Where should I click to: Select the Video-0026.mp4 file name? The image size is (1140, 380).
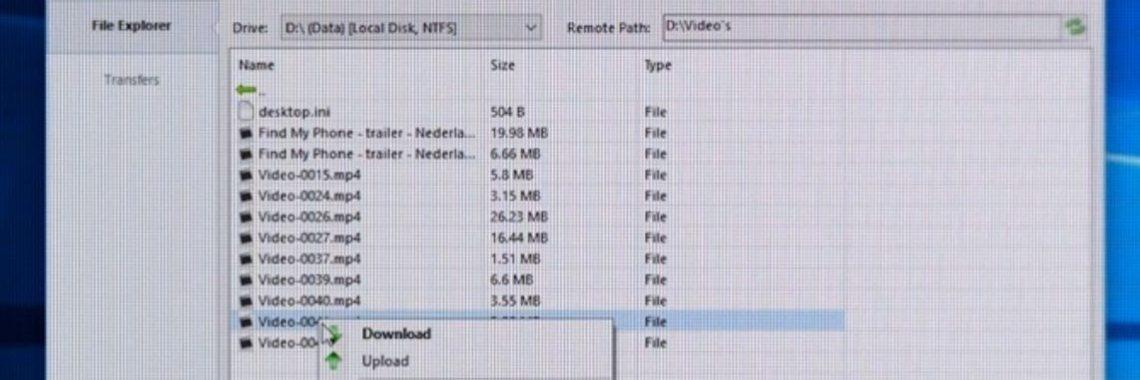point(310,217)
